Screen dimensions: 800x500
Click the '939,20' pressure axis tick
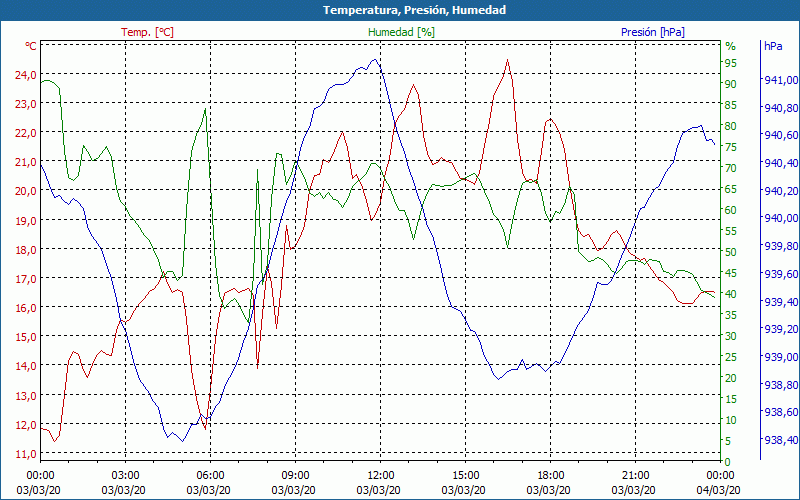coord(781,330)
